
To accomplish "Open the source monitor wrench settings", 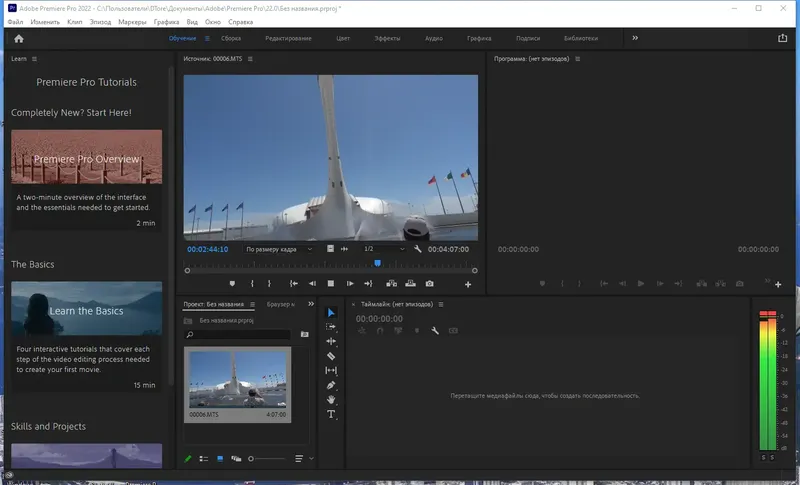I will 416,249.
